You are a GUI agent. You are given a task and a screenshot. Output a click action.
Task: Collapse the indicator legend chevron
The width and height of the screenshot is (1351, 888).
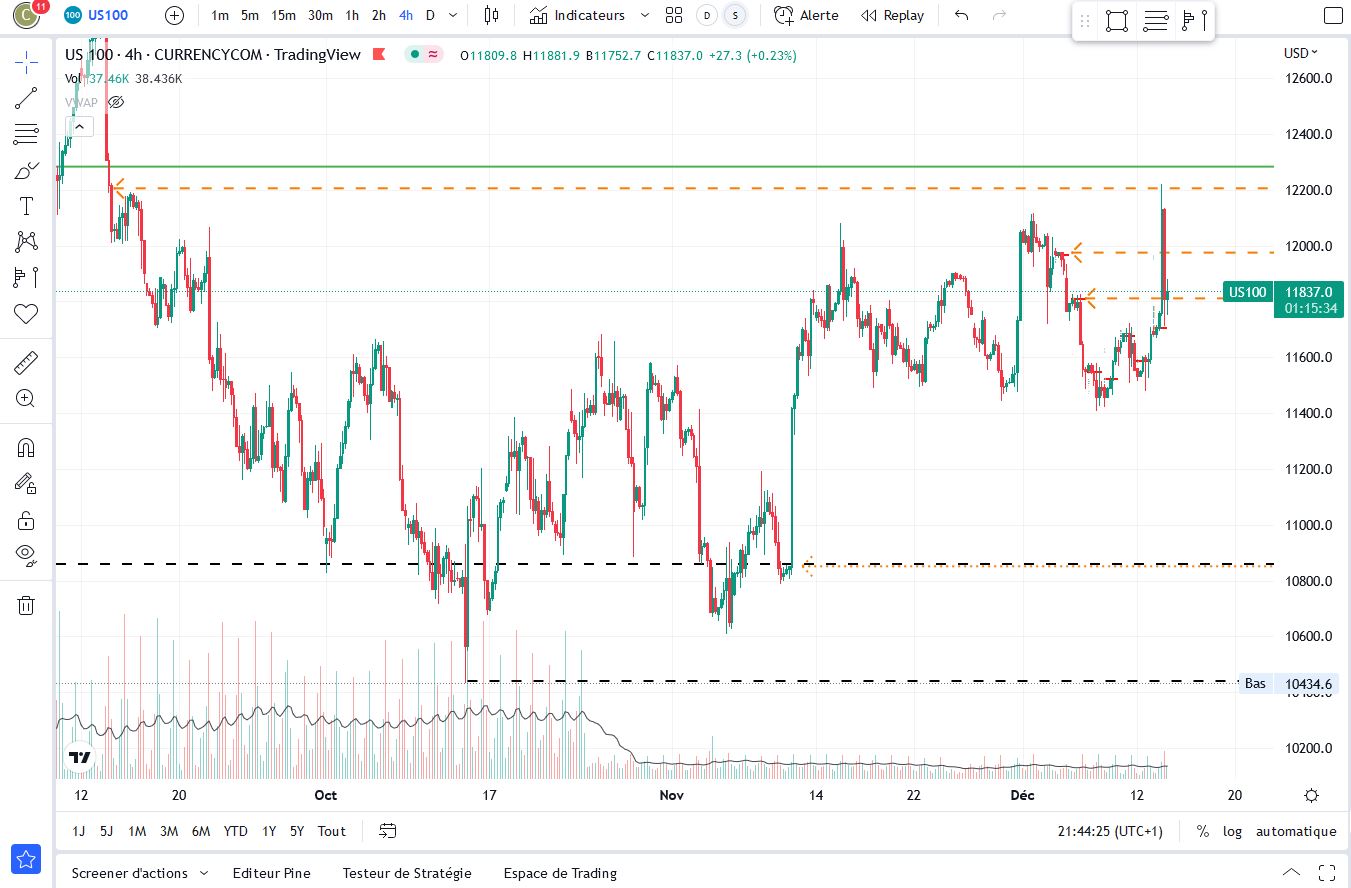pos(81,126)
